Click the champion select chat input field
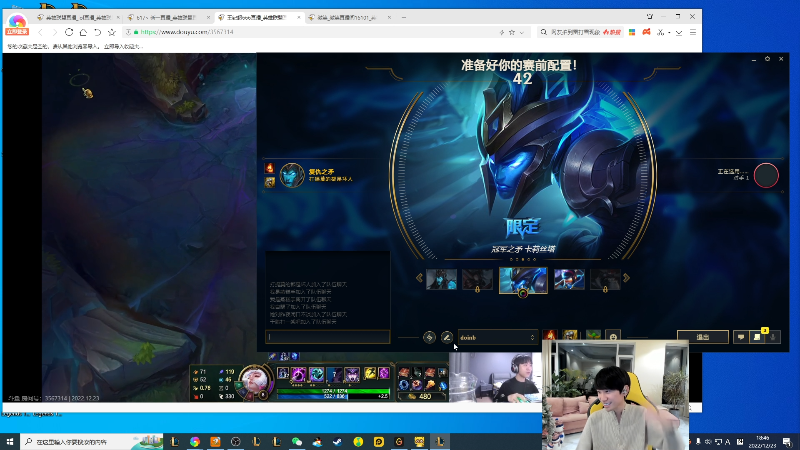This screenshot has height=450, width=800. [328, 337]
